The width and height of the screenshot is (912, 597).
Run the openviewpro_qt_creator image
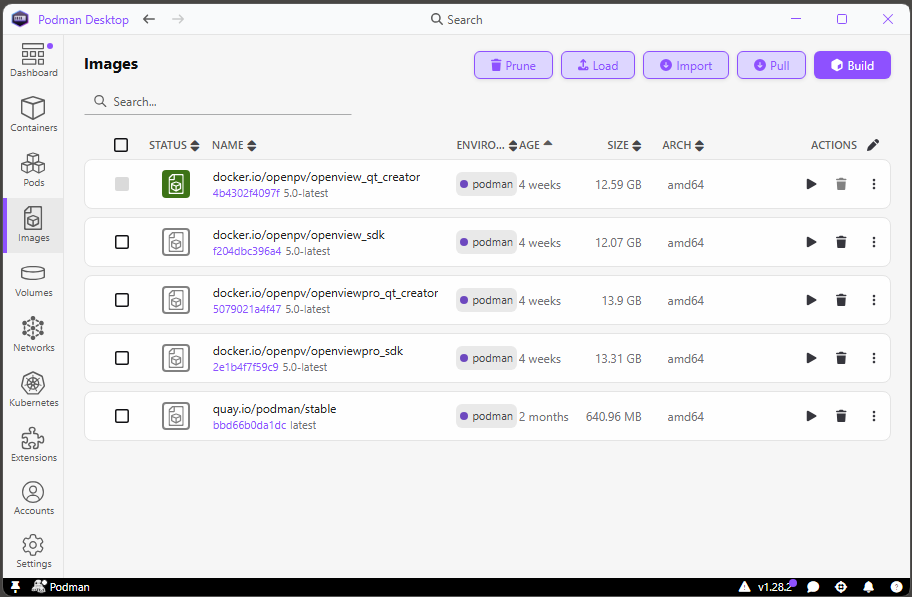(x=811, y=300)
